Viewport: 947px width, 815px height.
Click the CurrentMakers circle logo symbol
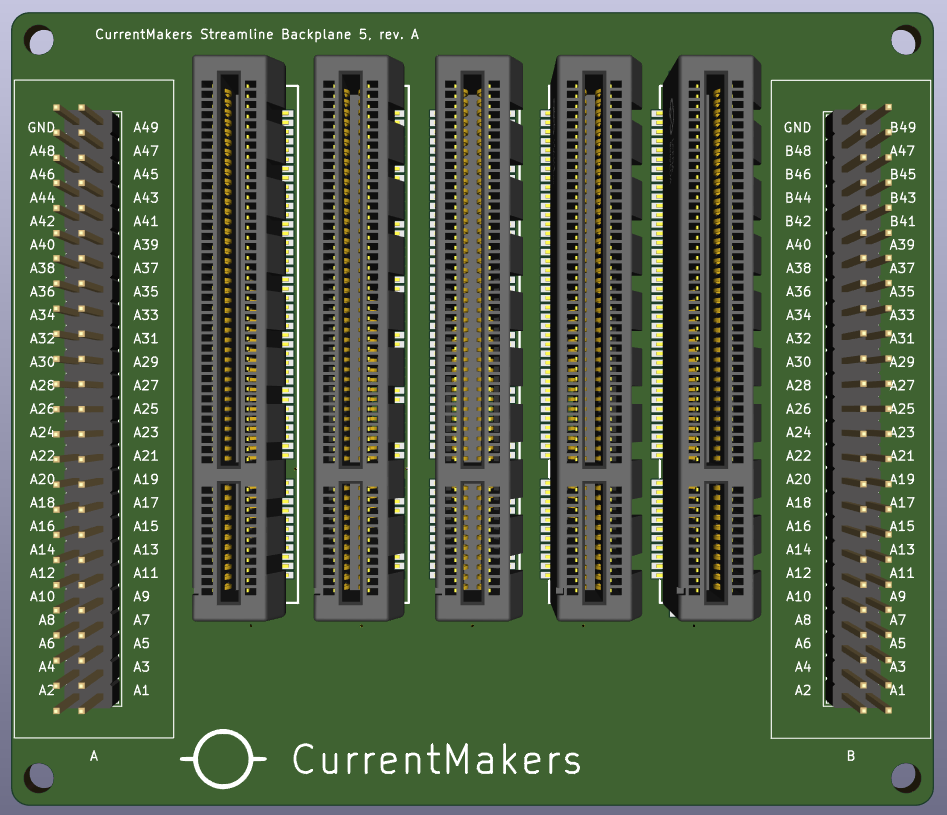click(x=223, y=759)
